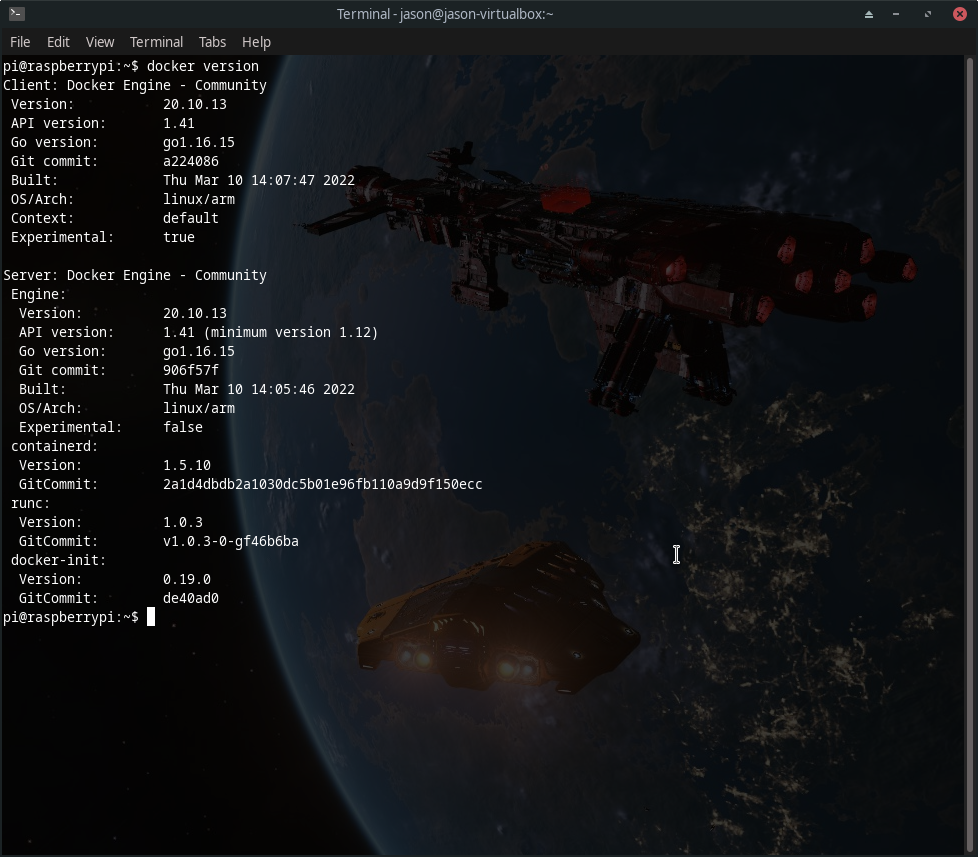
Task: Click the keep-above arrow button in title bar
Action: pos(868,14)
